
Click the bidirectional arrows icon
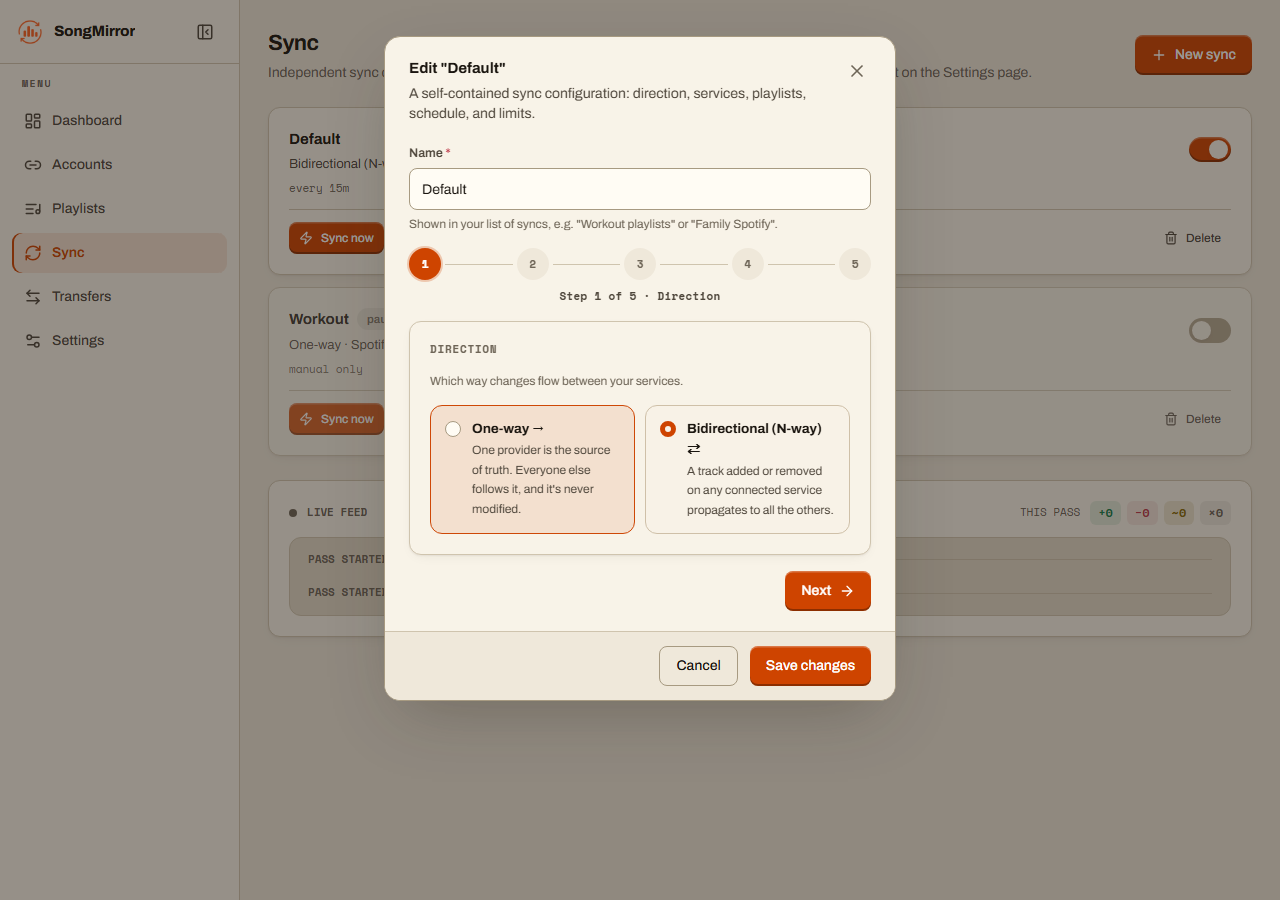(x=694, y=449)
